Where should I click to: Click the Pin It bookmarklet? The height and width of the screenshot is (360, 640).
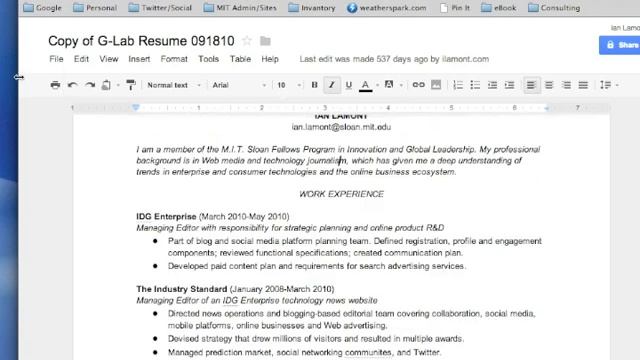click(x=455, y=7)
